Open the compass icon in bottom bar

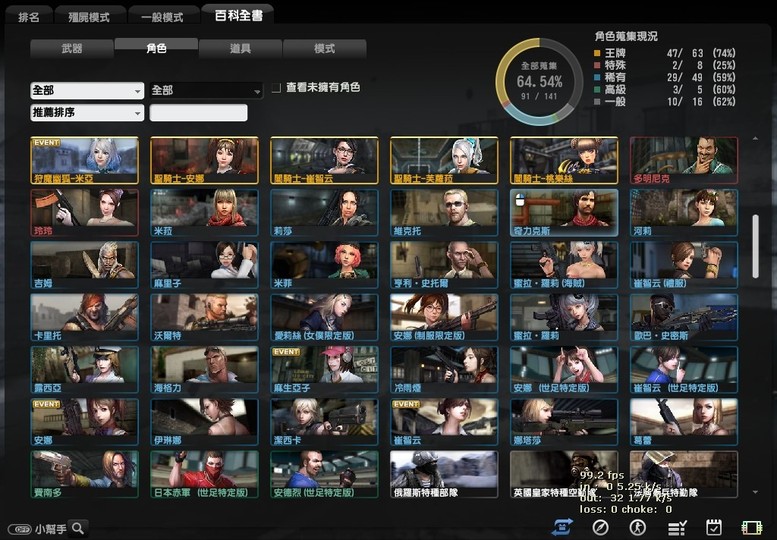point(601,528)
